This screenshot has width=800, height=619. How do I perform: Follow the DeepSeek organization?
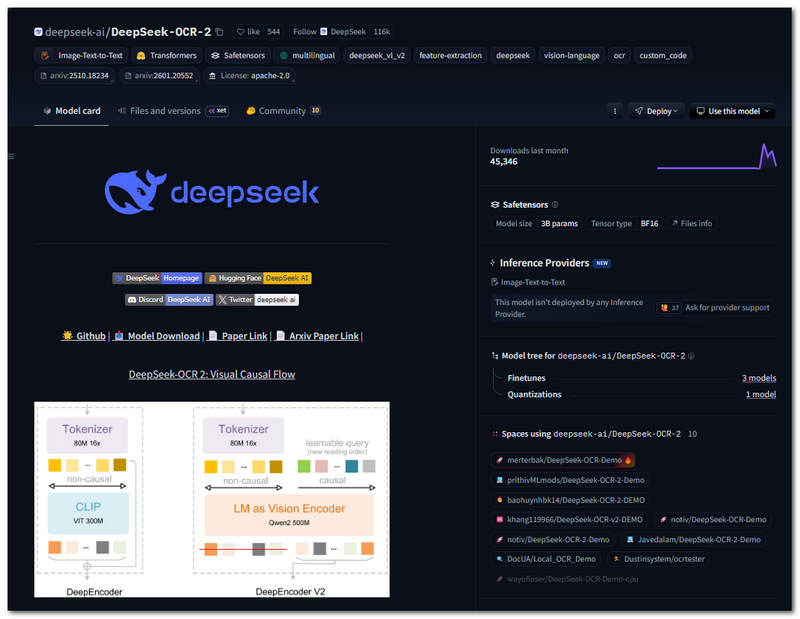pos(303,31)
